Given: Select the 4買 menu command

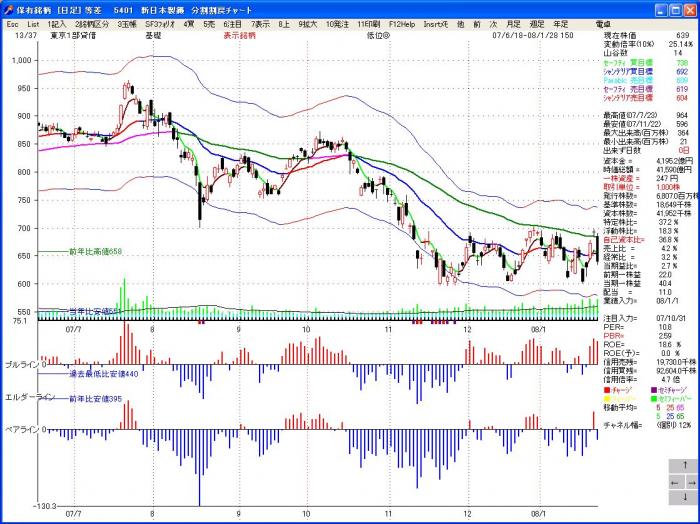Looking at the screenshot, I should point(185,22).
